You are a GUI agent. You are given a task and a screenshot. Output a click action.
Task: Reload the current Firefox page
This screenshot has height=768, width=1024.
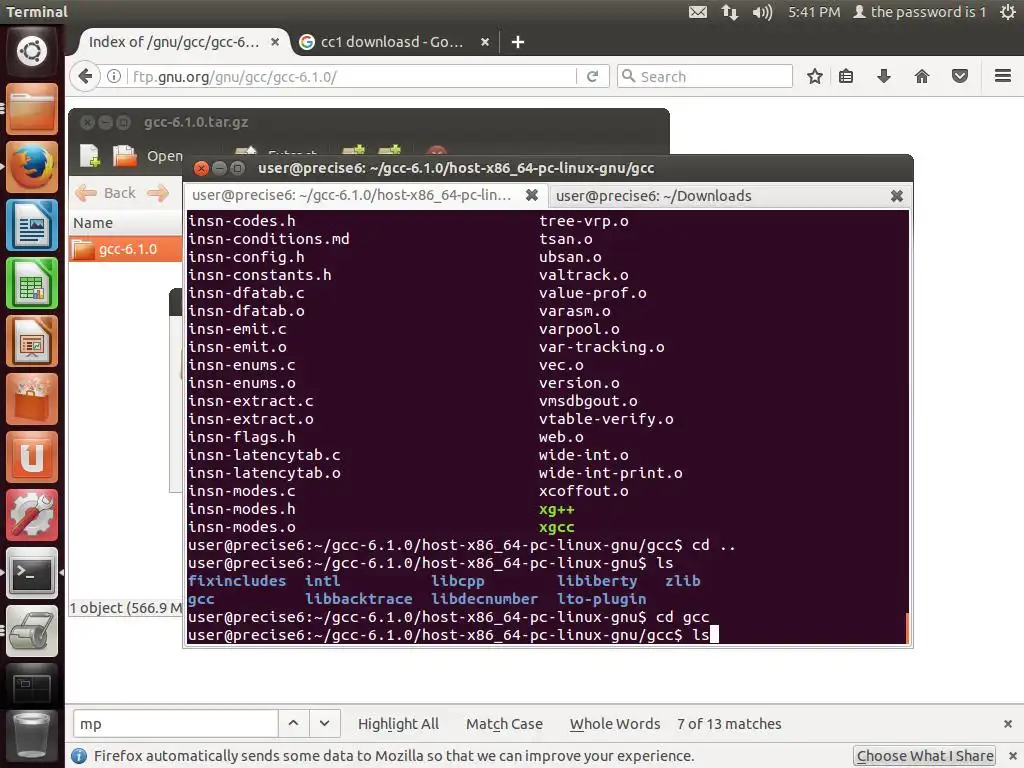[x=592, y=76]
